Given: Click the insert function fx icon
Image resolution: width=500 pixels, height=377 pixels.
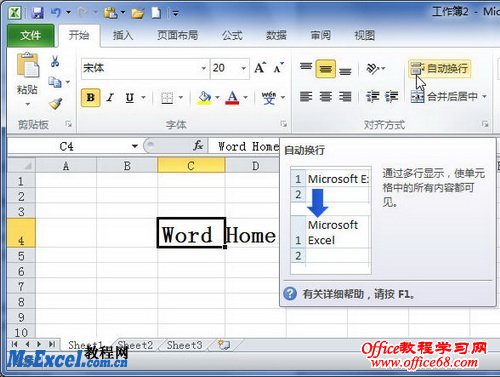Looking at the screenshot, I should click(198, 146).
